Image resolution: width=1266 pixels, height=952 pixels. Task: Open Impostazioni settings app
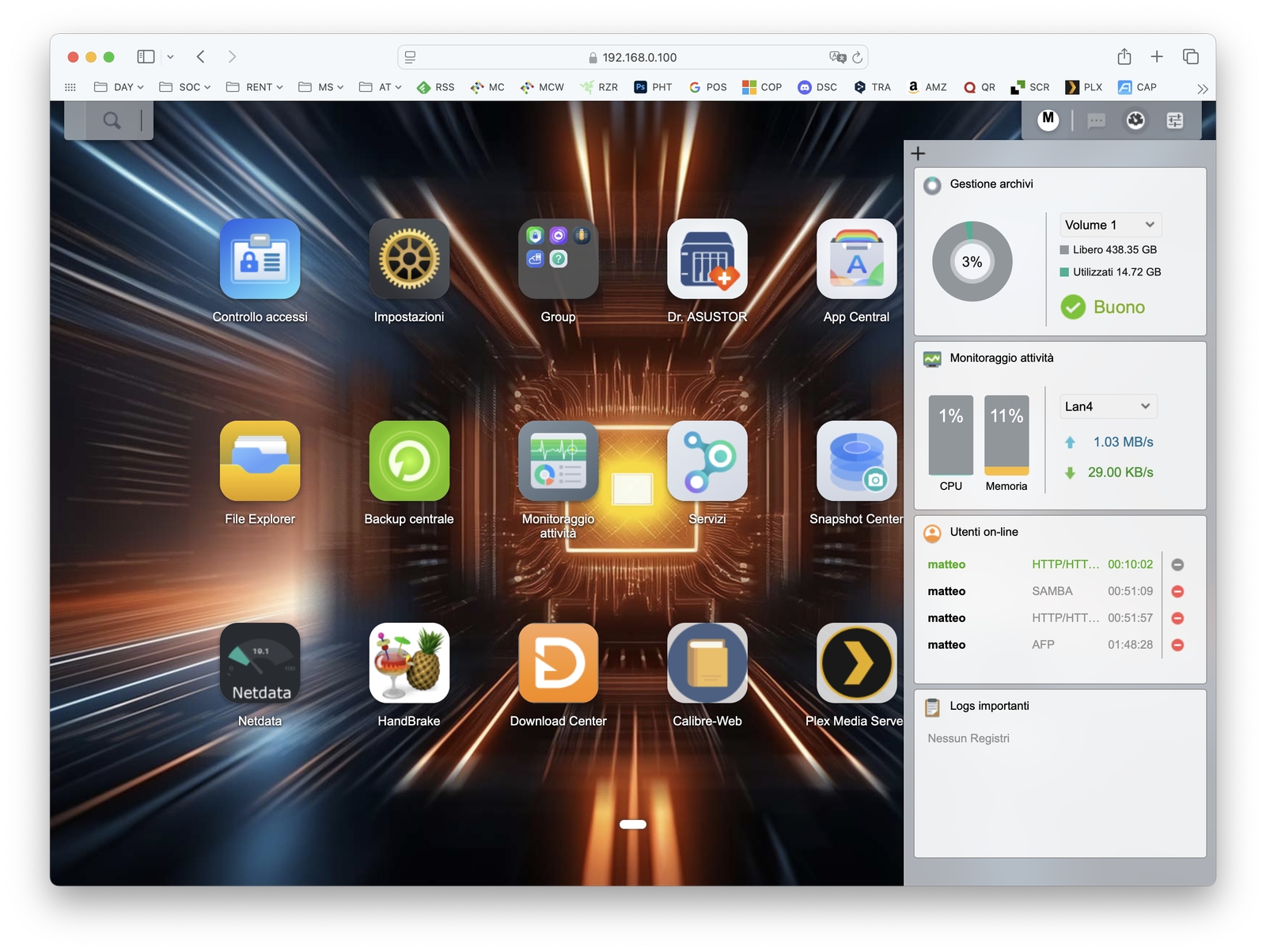[x=409, y=259]
